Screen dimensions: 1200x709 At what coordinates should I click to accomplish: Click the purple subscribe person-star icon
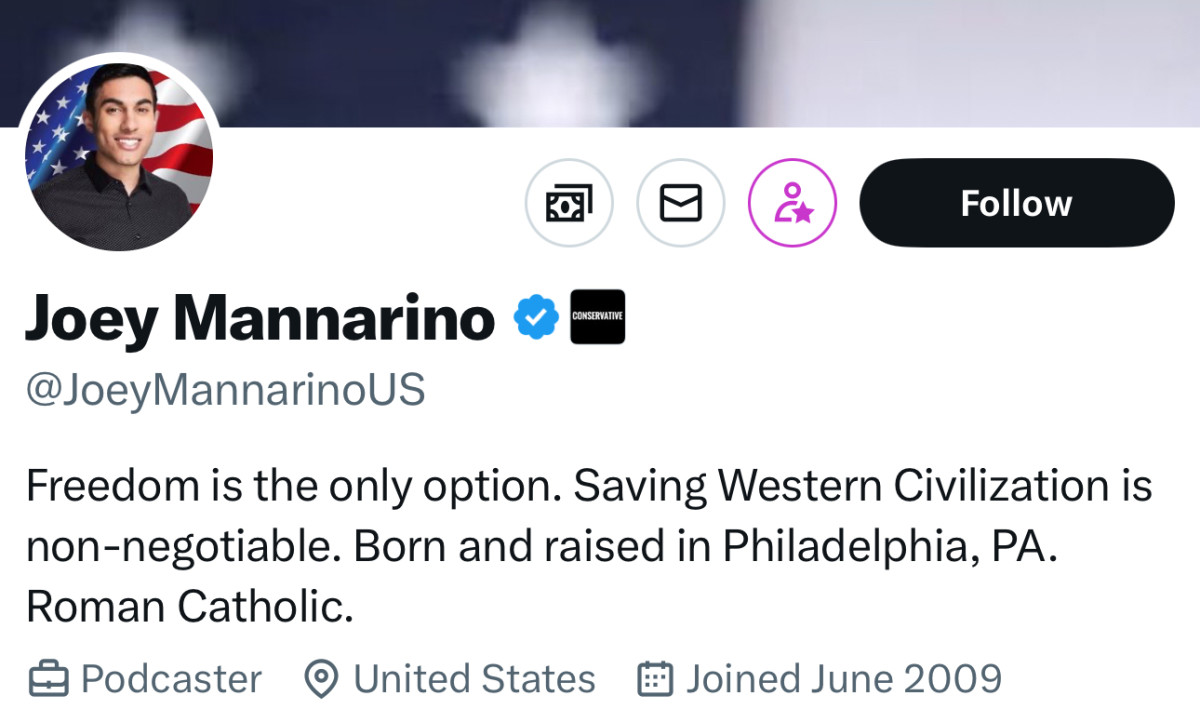click(x=792, y=203)
